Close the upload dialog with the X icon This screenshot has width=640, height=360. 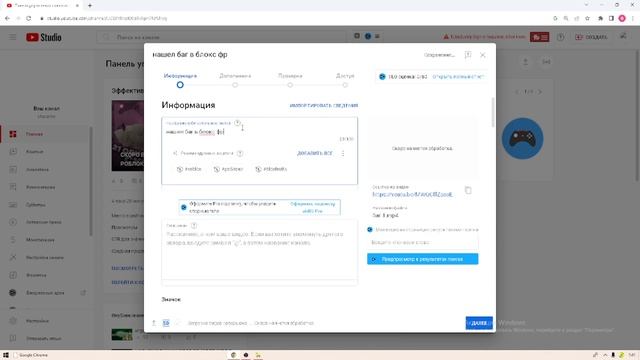click(482, 55)
